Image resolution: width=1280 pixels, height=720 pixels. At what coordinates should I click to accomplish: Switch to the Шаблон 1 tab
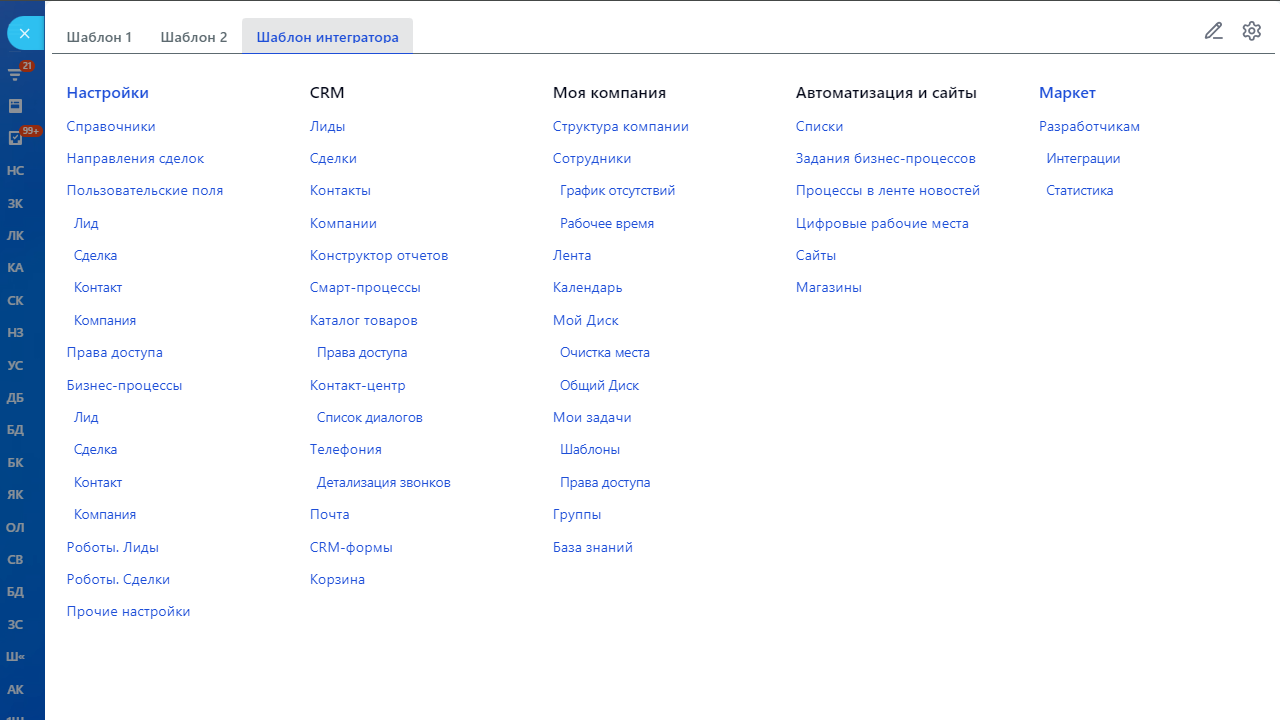click(99, 37)
